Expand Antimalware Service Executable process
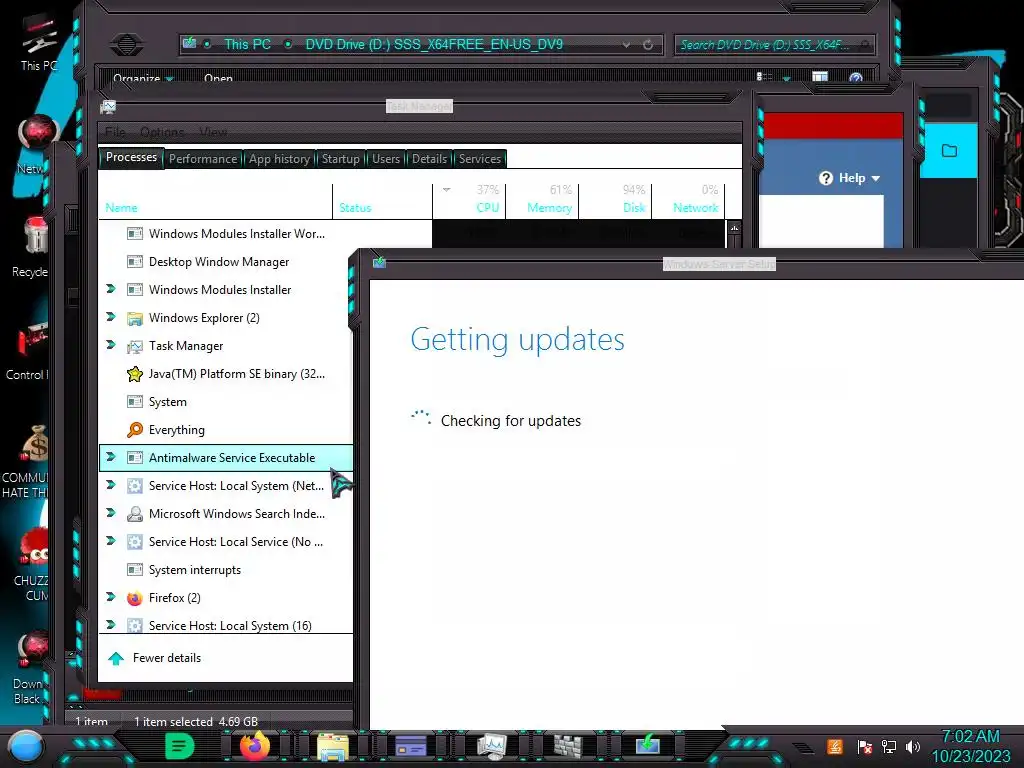Screen dimensions: 1024x768 [x=110, y=457]
